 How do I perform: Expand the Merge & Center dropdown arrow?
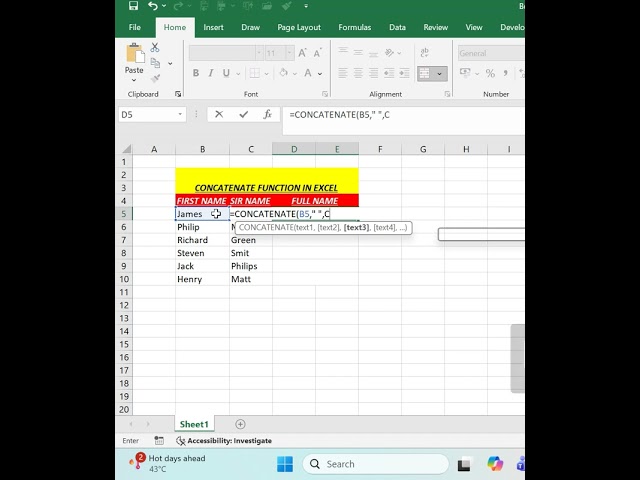440,74
